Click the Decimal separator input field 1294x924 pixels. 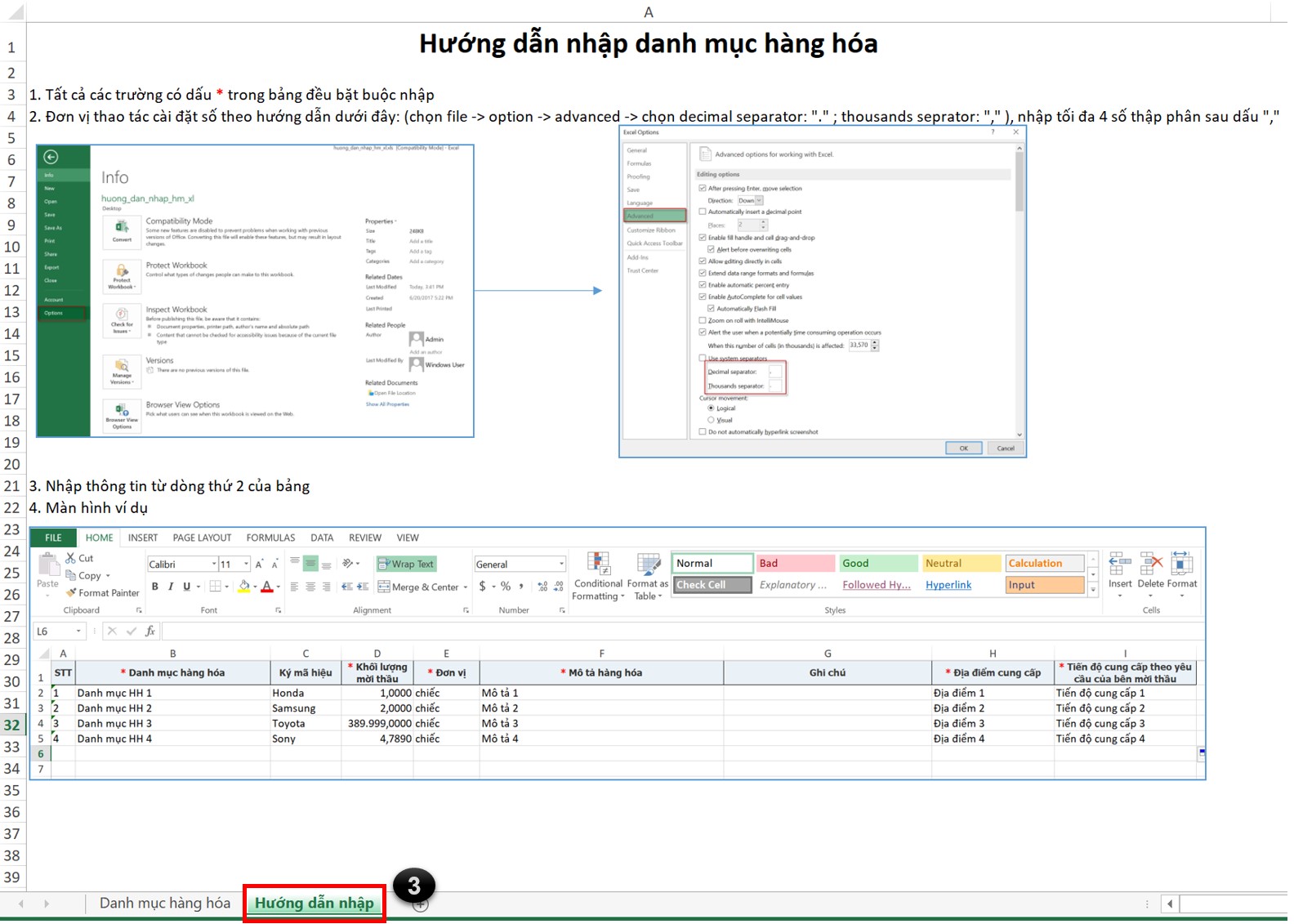click(x=774, y=372)
